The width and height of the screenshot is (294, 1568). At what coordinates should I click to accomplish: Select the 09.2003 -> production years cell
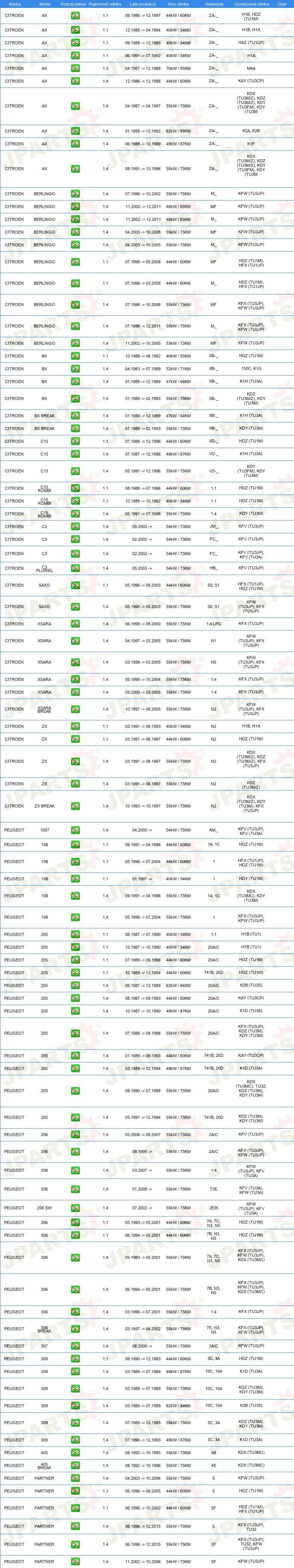[x=143, y=527]
